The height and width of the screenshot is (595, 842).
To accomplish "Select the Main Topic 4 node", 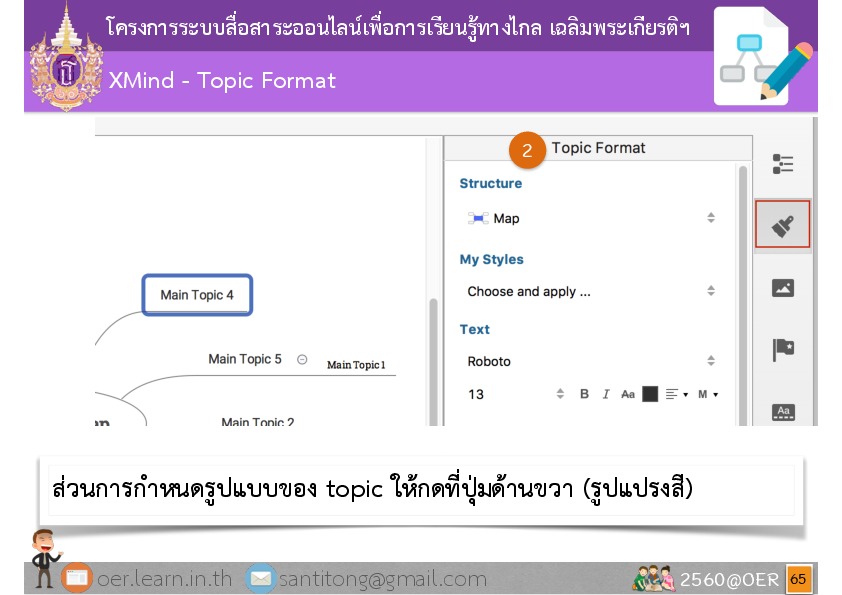I will (197, 295).
